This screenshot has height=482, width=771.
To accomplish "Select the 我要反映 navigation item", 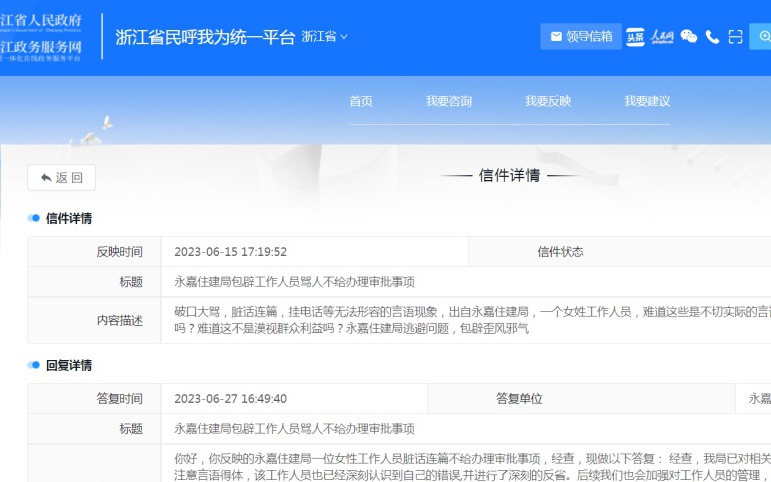I will tap(548, 101).
